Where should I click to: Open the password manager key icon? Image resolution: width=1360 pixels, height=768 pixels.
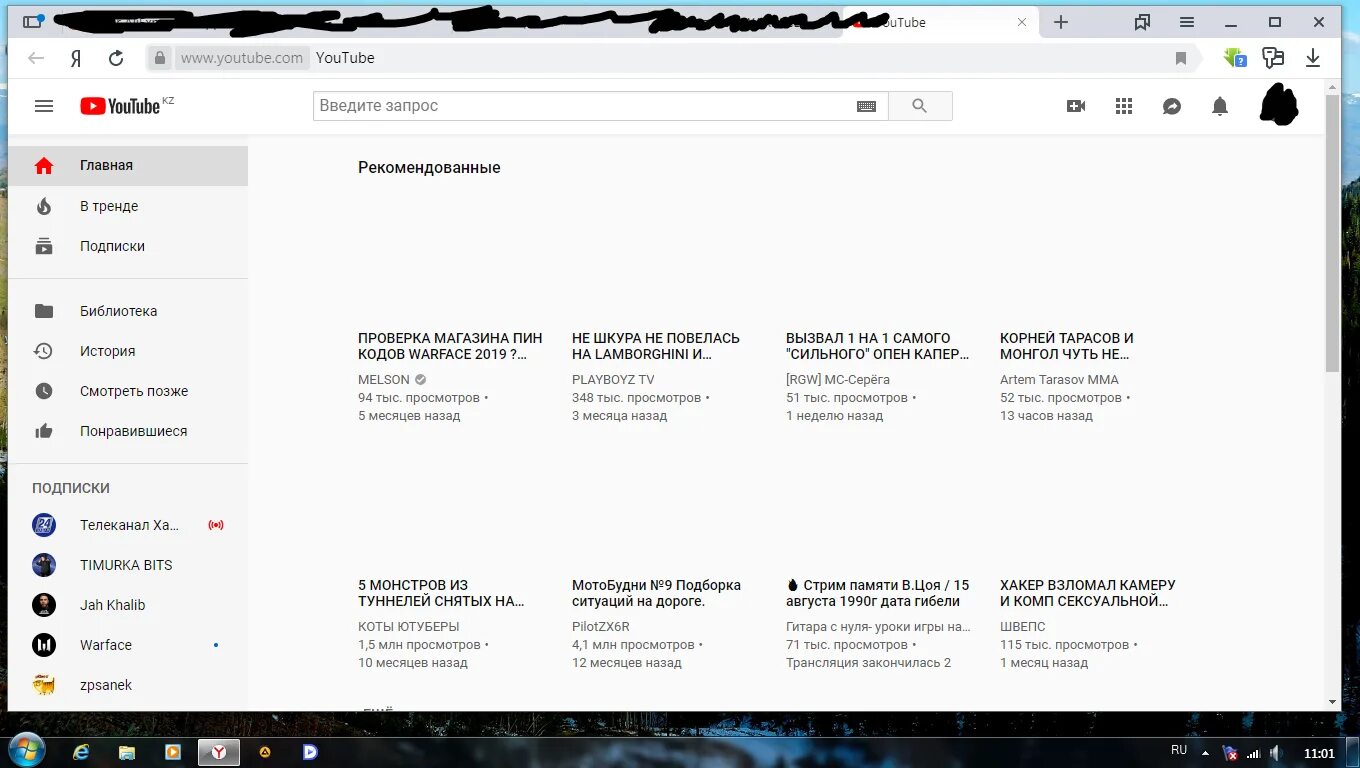pyautogui.click(x=1273, y=58)
